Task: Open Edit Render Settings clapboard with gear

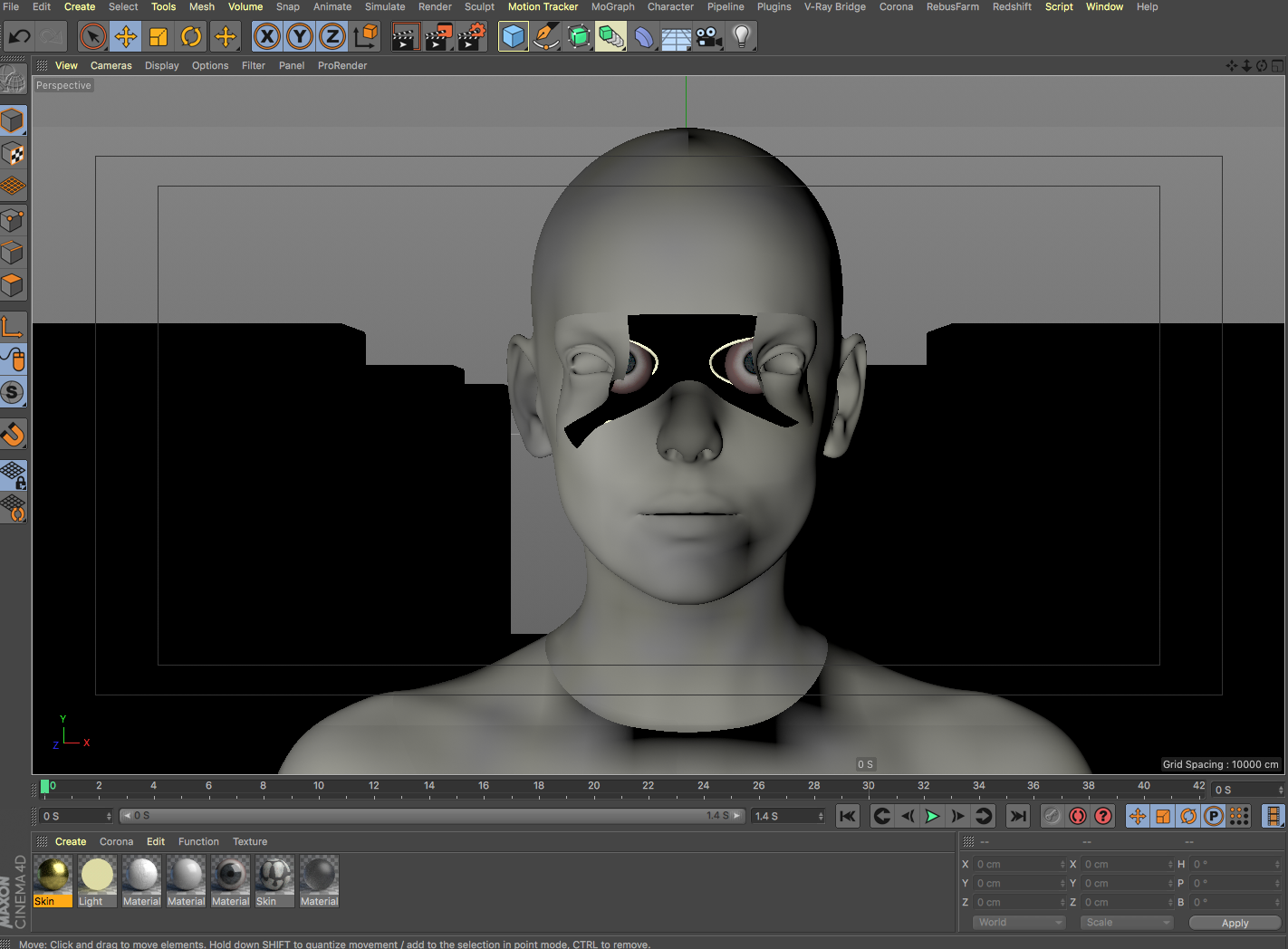Action: pos(471,36)
